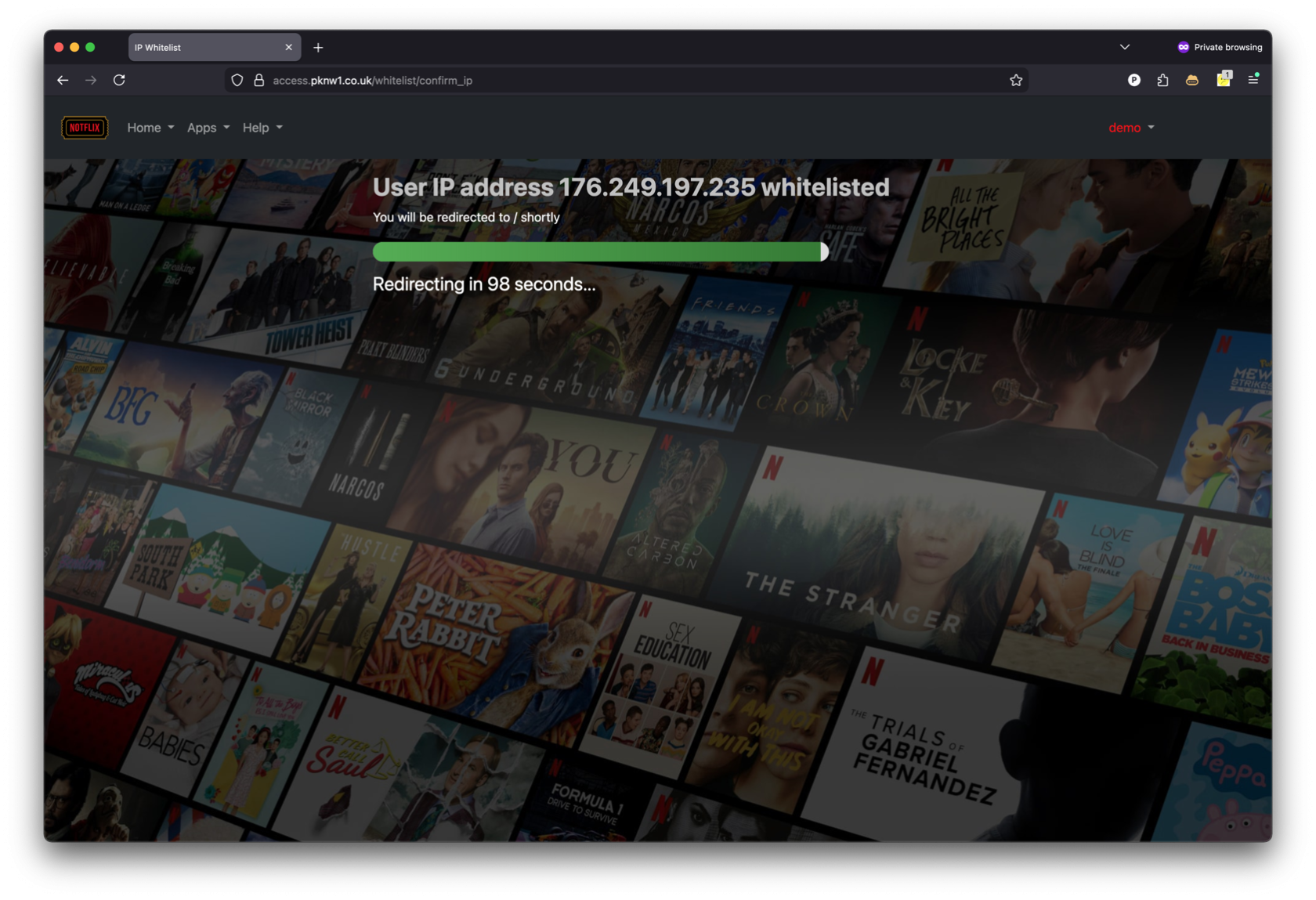This screenshot has height=900, width=1316.
Task: List all tabs with the chevron button
Action: pos(1125,47)
